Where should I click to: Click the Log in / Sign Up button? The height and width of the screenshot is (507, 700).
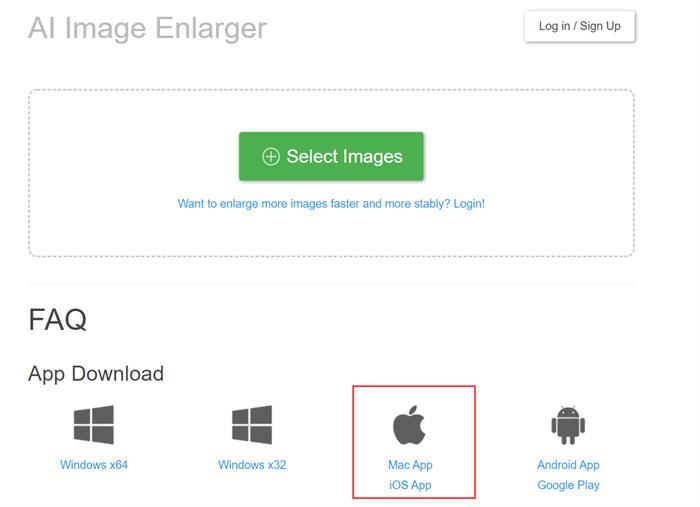coord(579,26)
